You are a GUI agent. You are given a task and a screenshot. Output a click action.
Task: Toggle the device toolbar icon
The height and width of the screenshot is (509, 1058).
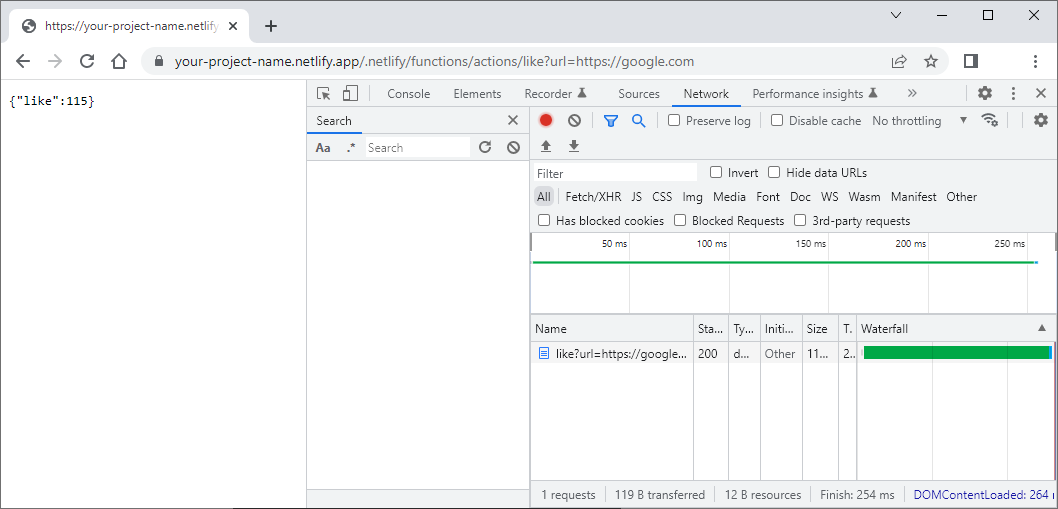tap(350, 93)
